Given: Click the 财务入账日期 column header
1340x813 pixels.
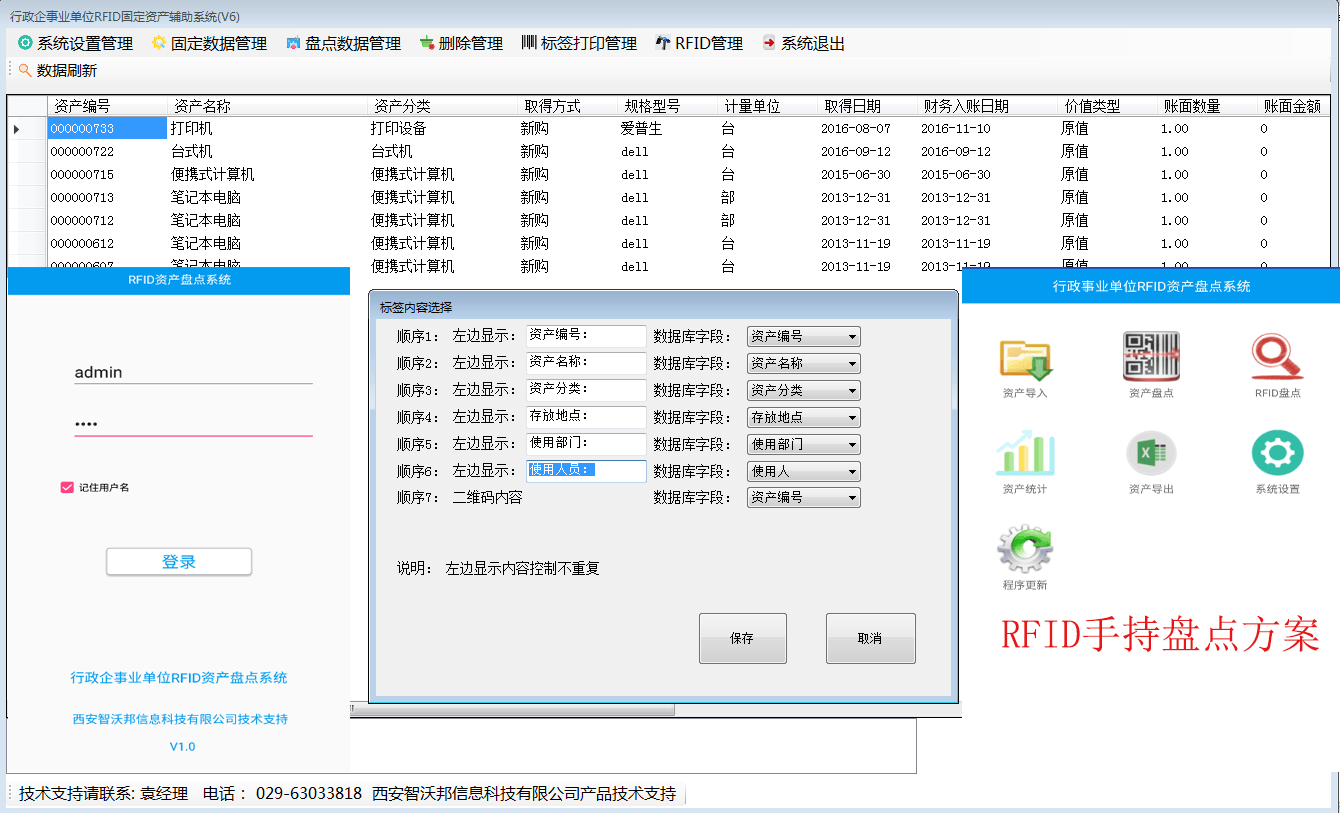Looking at the screenshot, I should (987, 106).
